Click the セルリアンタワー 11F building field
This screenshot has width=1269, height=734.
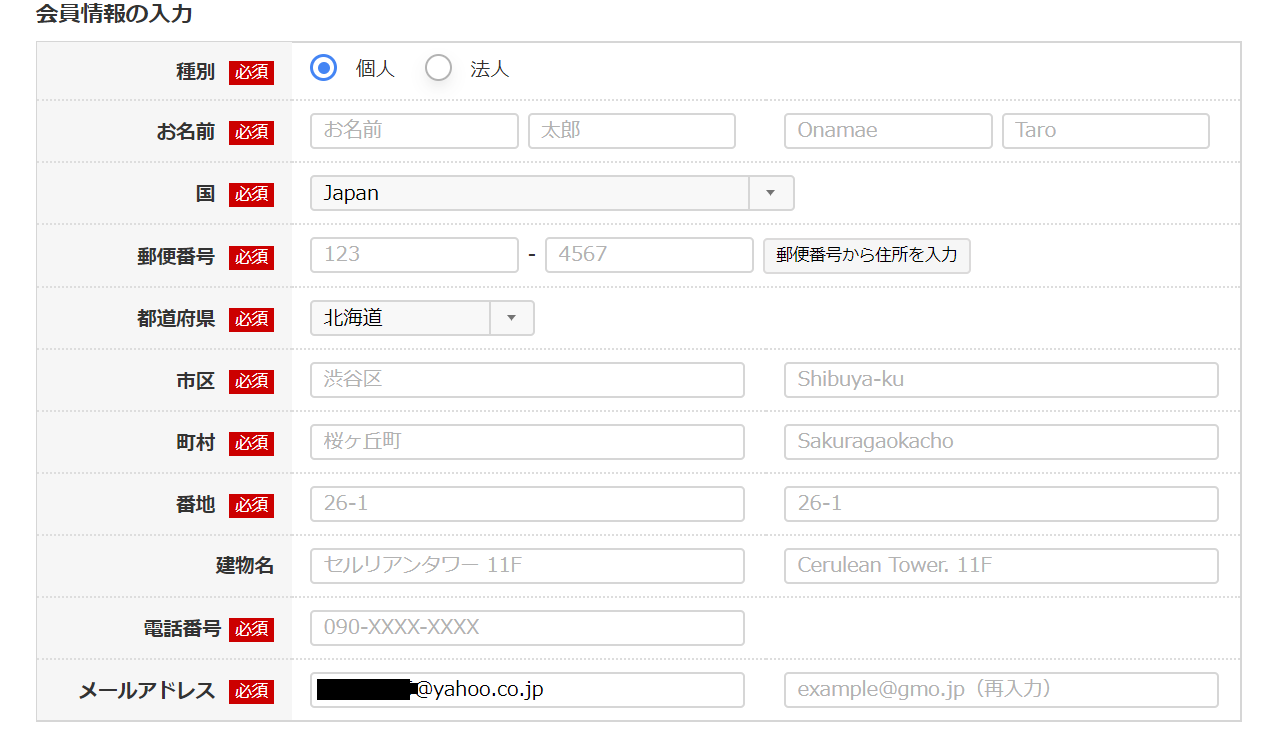(527, 566)
